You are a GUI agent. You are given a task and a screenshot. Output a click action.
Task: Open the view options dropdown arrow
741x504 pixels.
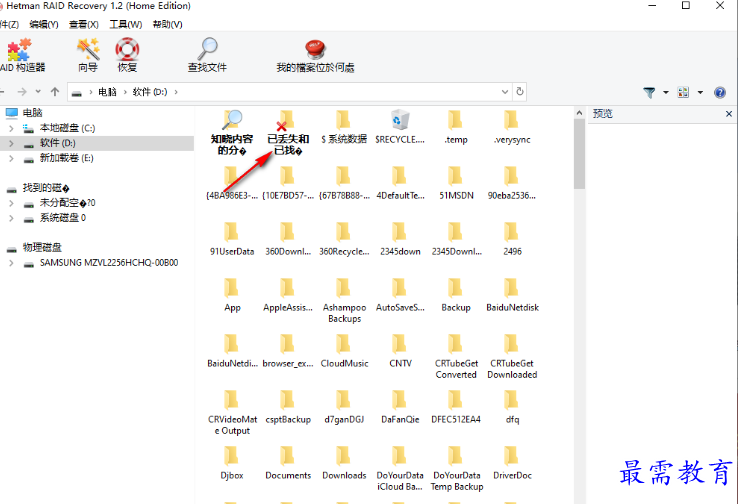click(x=700, y=92)
